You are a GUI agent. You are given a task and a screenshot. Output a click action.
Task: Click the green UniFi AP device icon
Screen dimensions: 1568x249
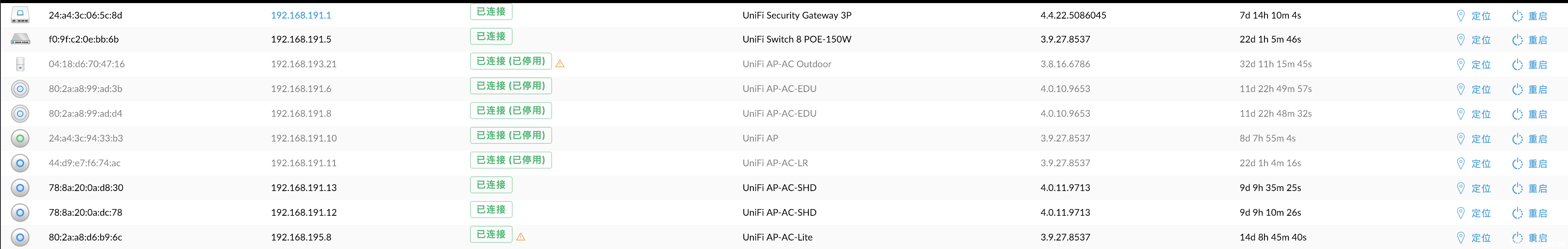point(20,138)
